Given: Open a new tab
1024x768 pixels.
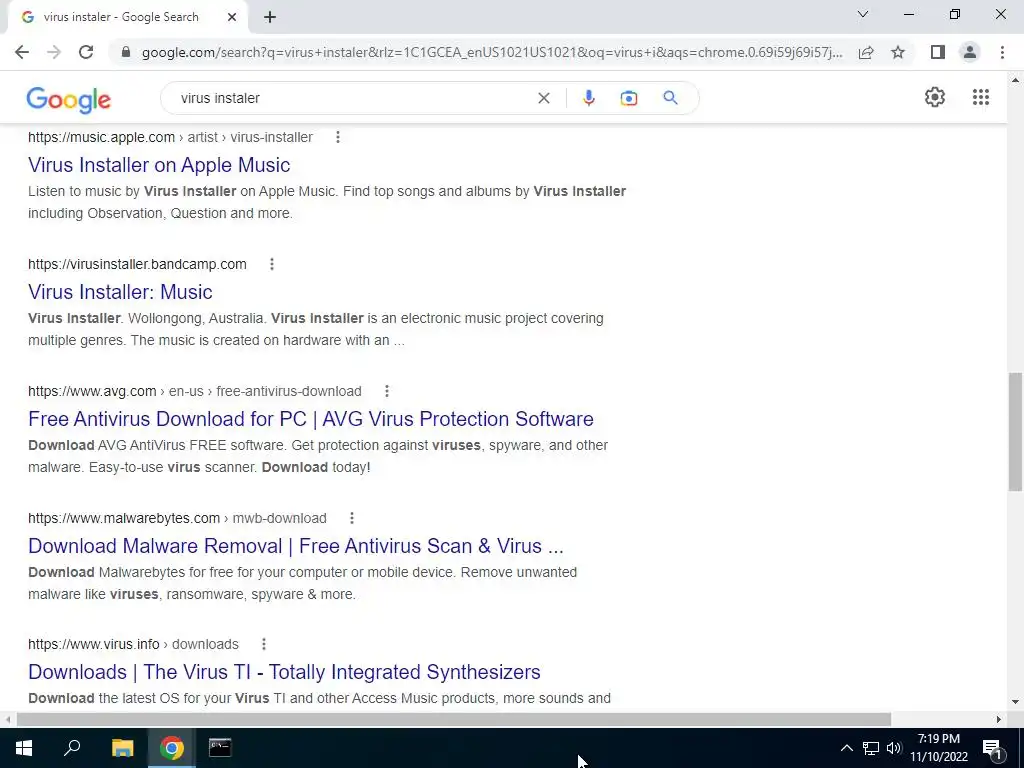Looking at the screenshot, I should click(270, 18).
